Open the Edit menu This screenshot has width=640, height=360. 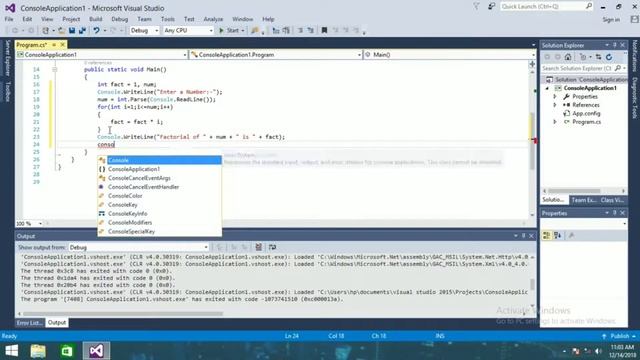tap(27, 19)
